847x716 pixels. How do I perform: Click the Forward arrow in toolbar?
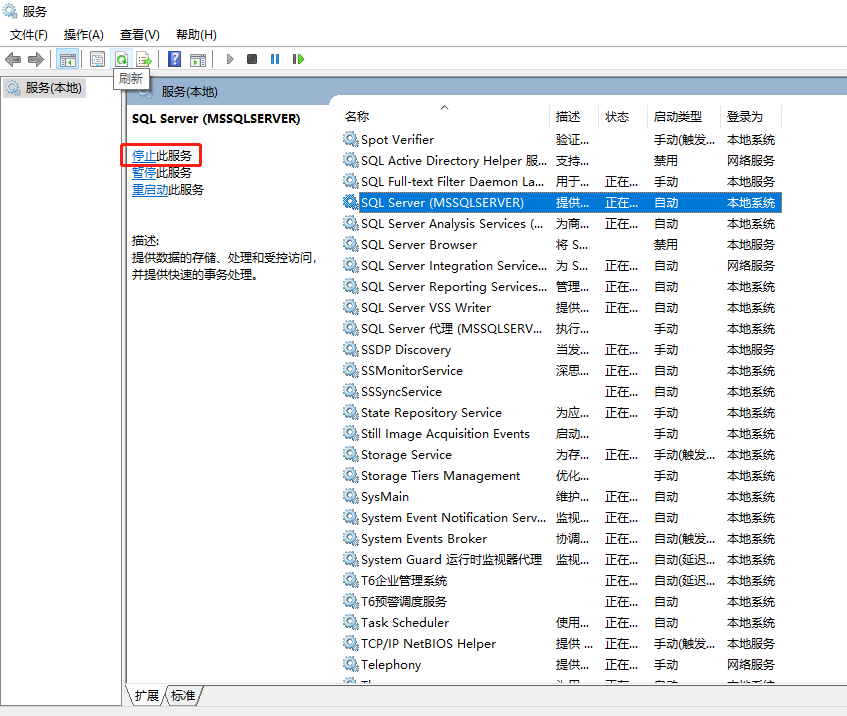click(36, 59)
